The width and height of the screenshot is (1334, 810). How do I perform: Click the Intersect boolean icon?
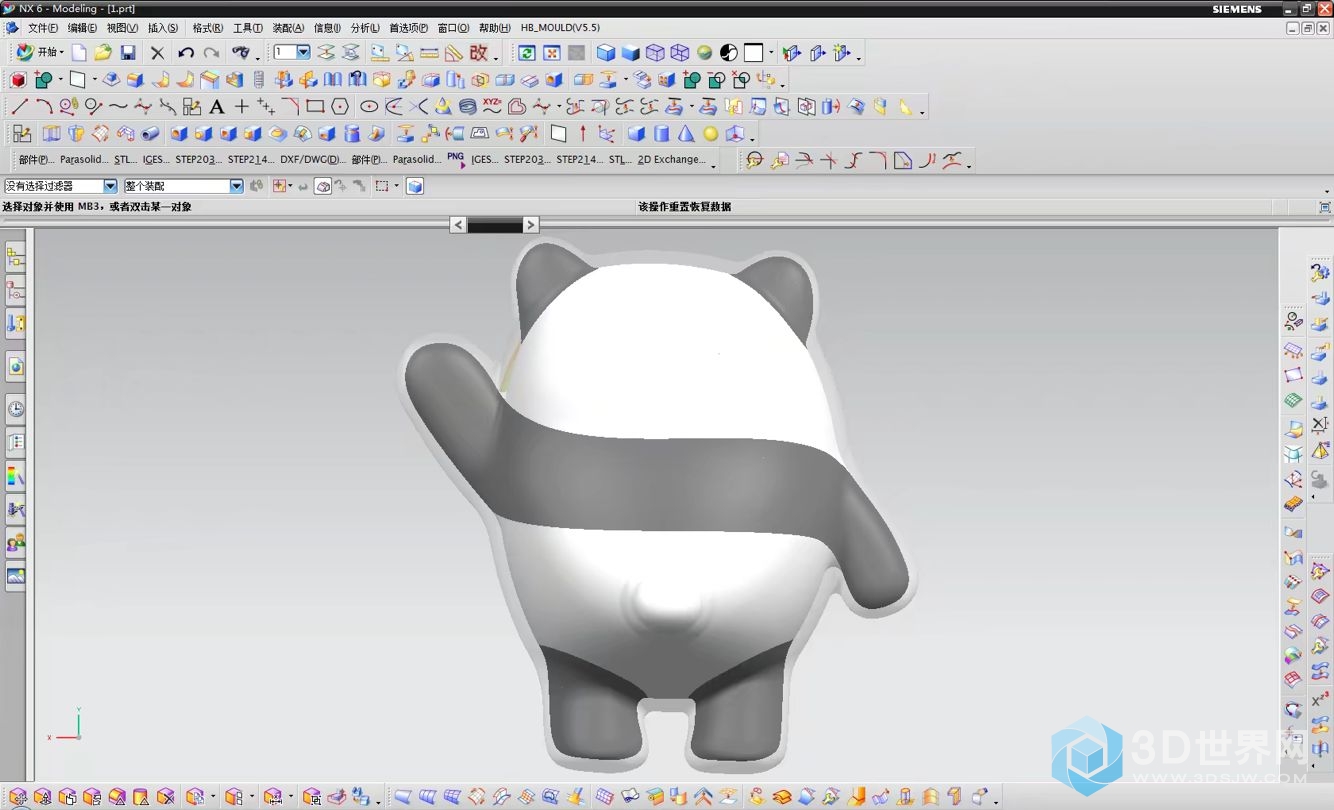tap(741, 80)
